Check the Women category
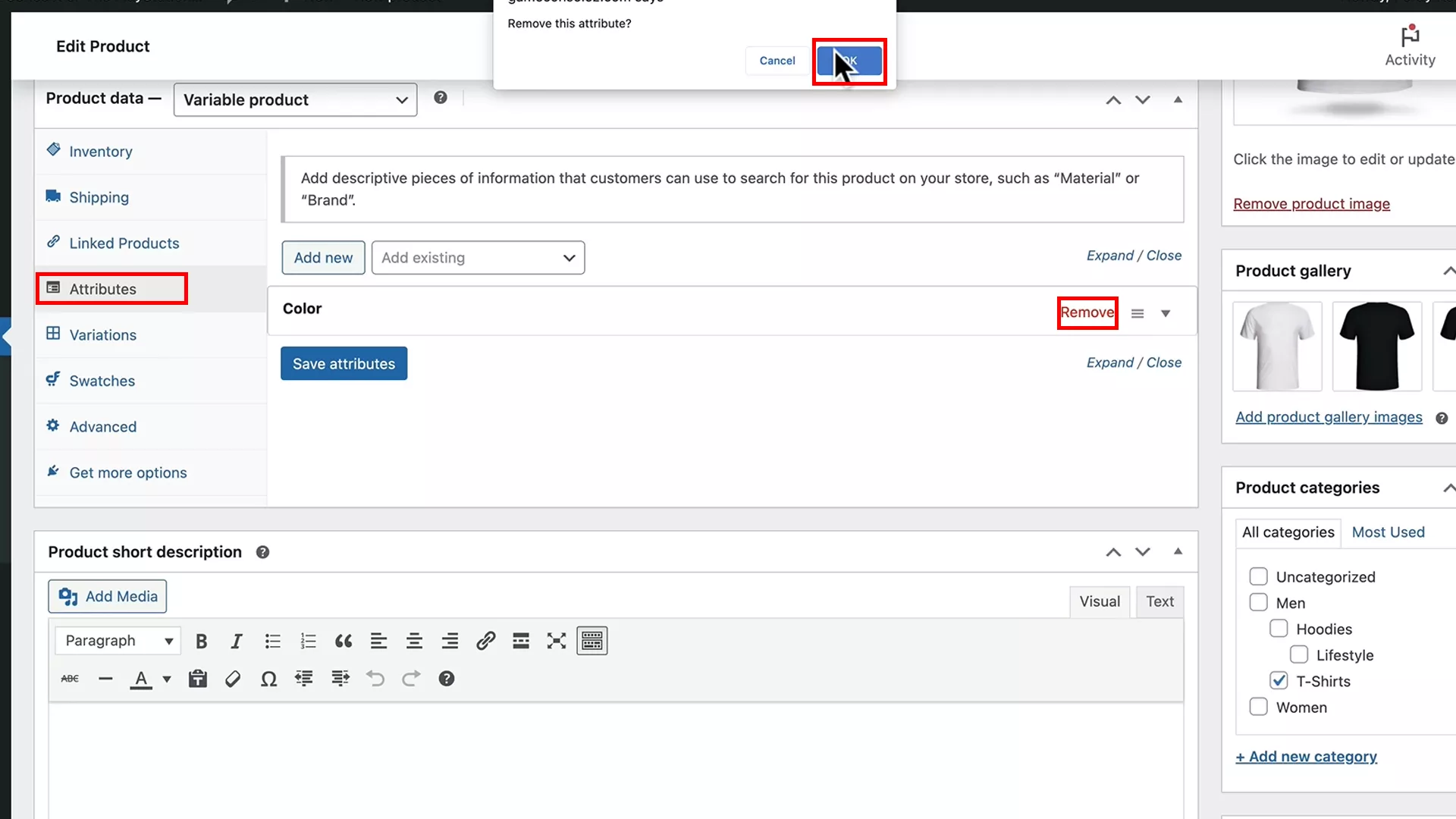The image size is (1456, 819). 1258,706
